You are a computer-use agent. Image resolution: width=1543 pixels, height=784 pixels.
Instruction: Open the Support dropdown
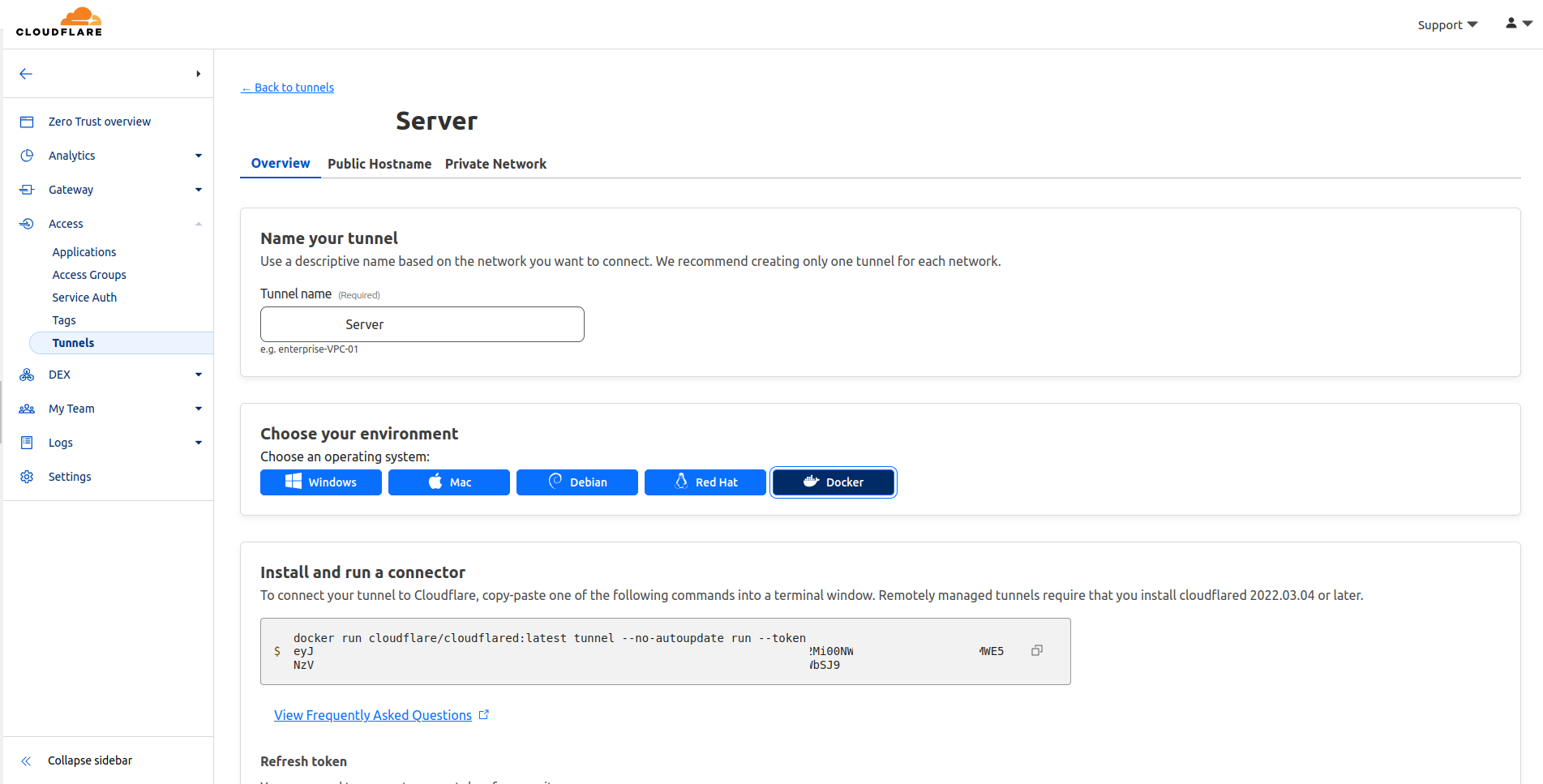pyautogui.click(x=1447, y=25)
